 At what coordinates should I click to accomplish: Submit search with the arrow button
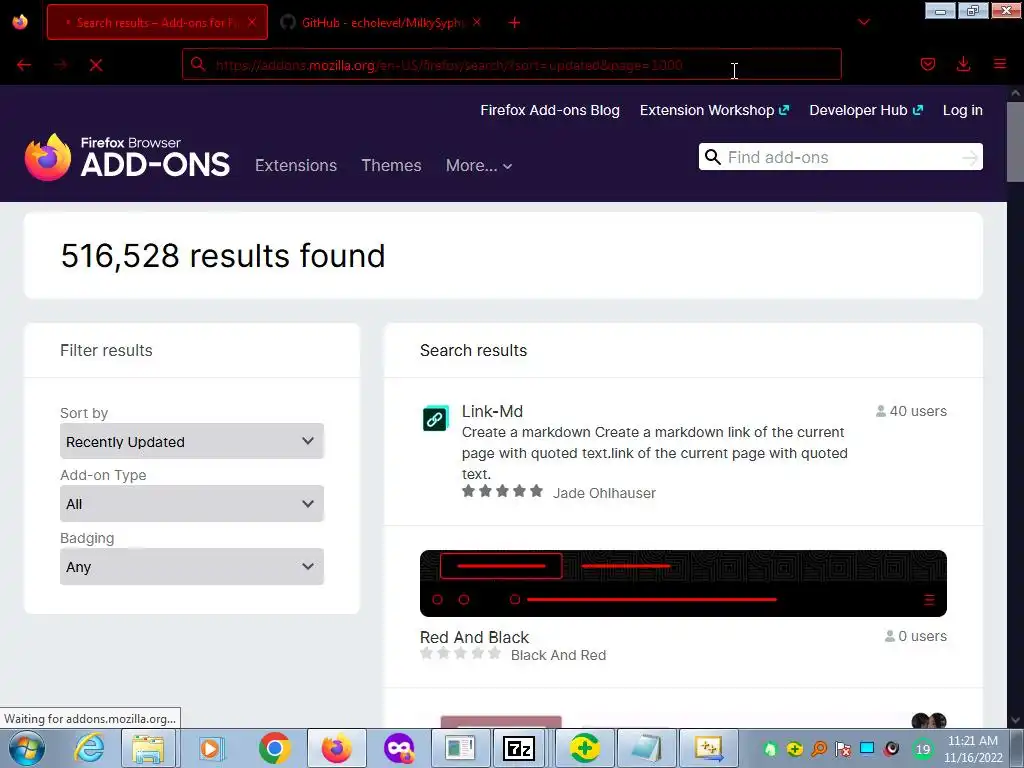coord(970,157)
